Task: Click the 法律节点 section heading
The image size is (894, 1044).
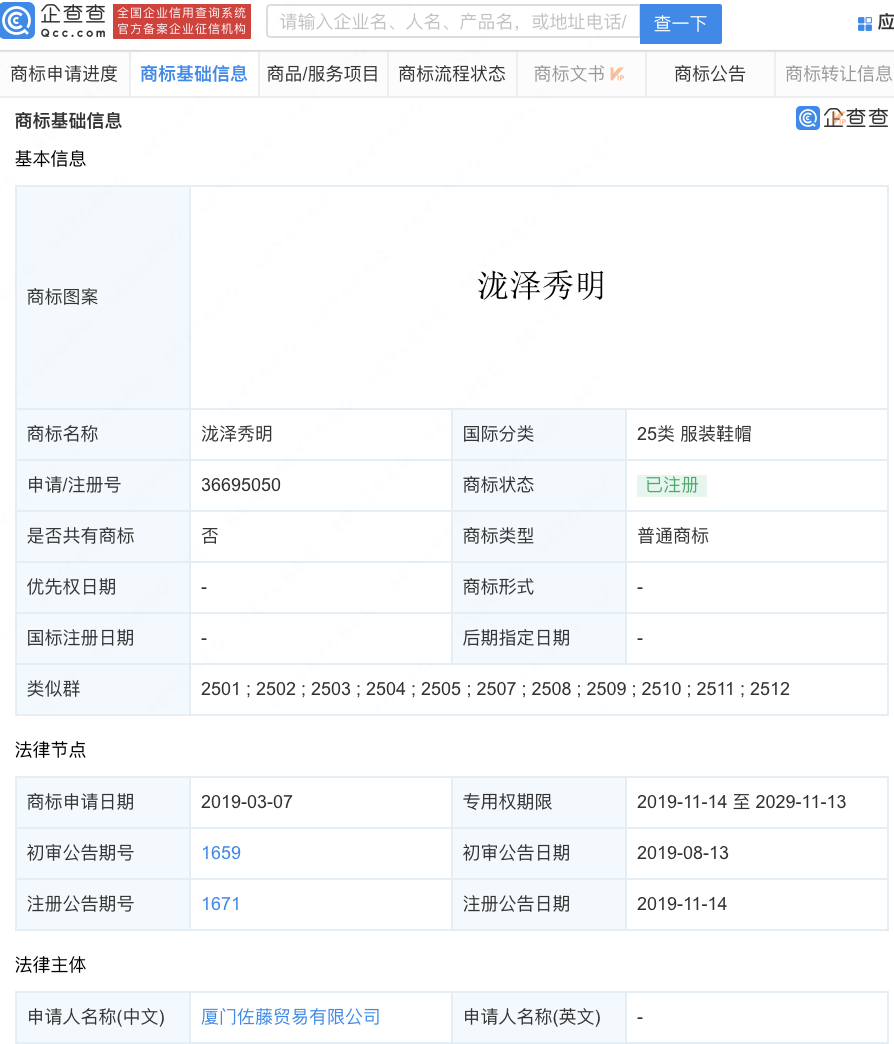Action: [x=51, y=750]
